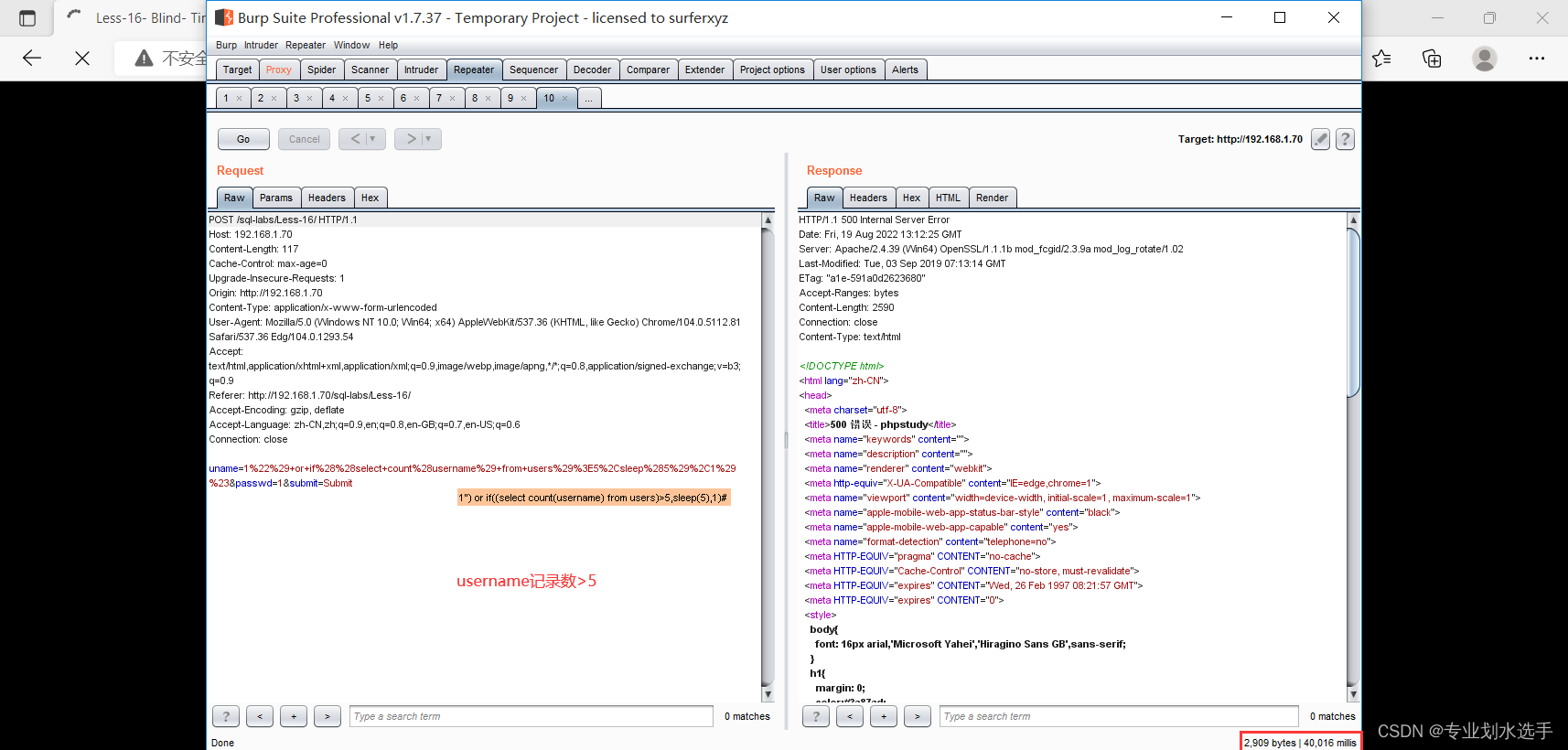This screenshot has height=750, width=1568.
Task: Switch to the Proxy tab
Action: coord(279,70)
